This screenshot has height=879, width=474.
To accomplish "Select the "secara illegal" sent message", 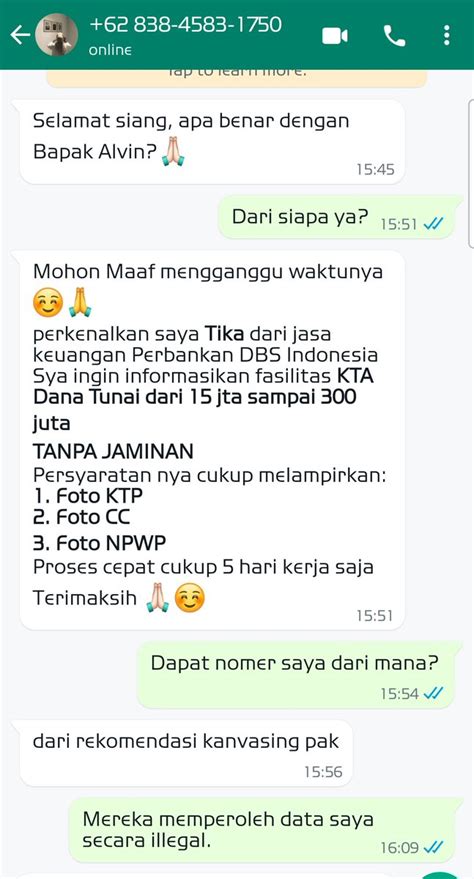I will 262,830.
